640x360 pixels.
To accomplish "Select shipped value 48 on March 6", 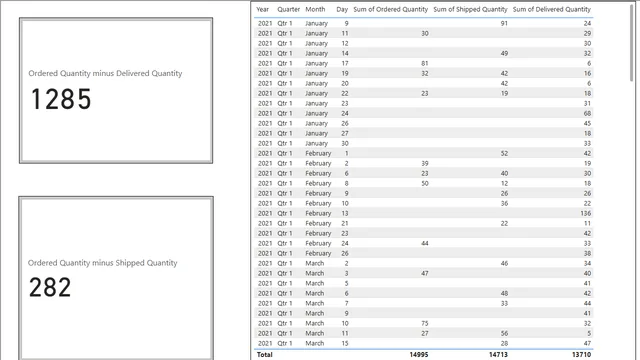I will pos(504,293).
